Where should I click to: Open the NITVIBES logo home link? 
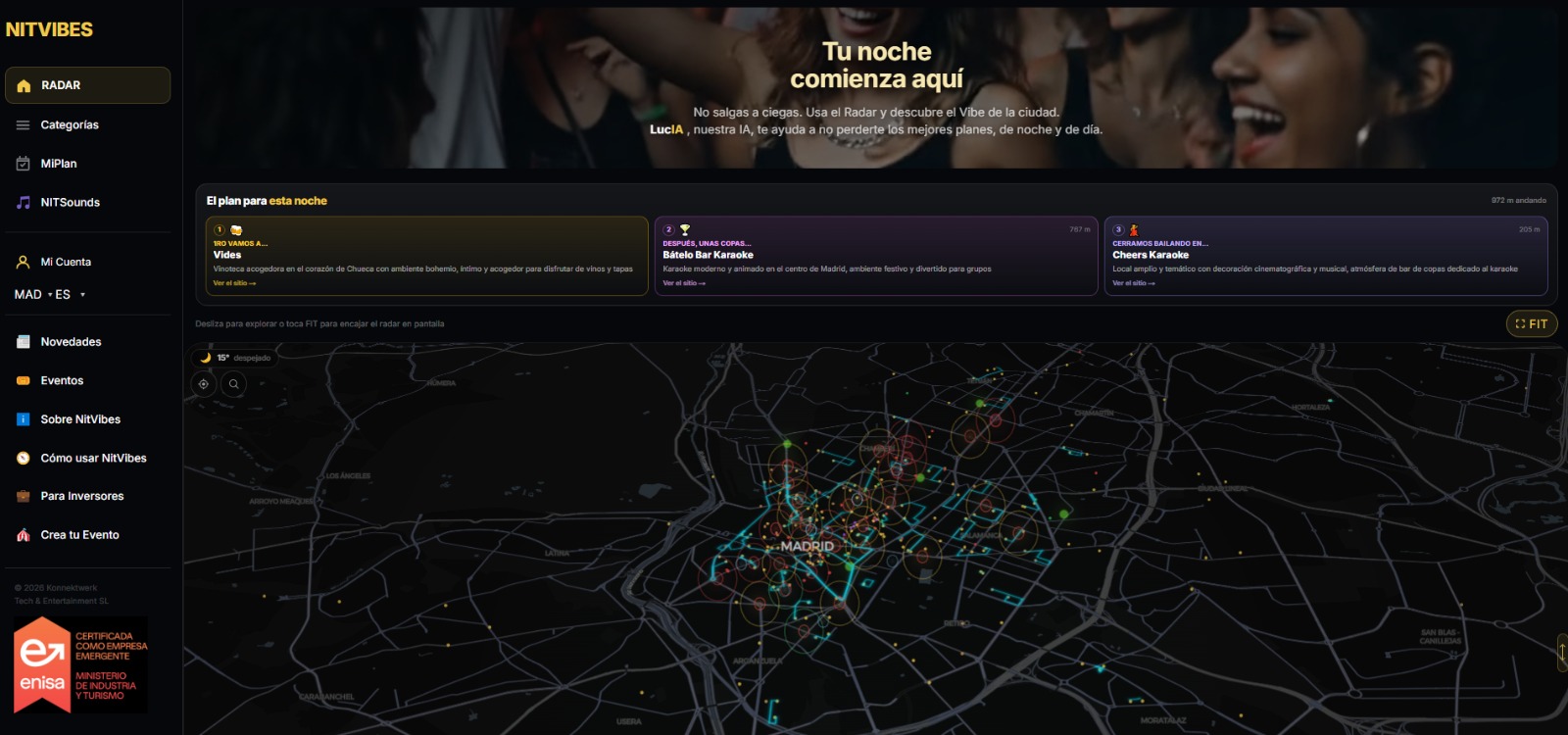(49, 29)
